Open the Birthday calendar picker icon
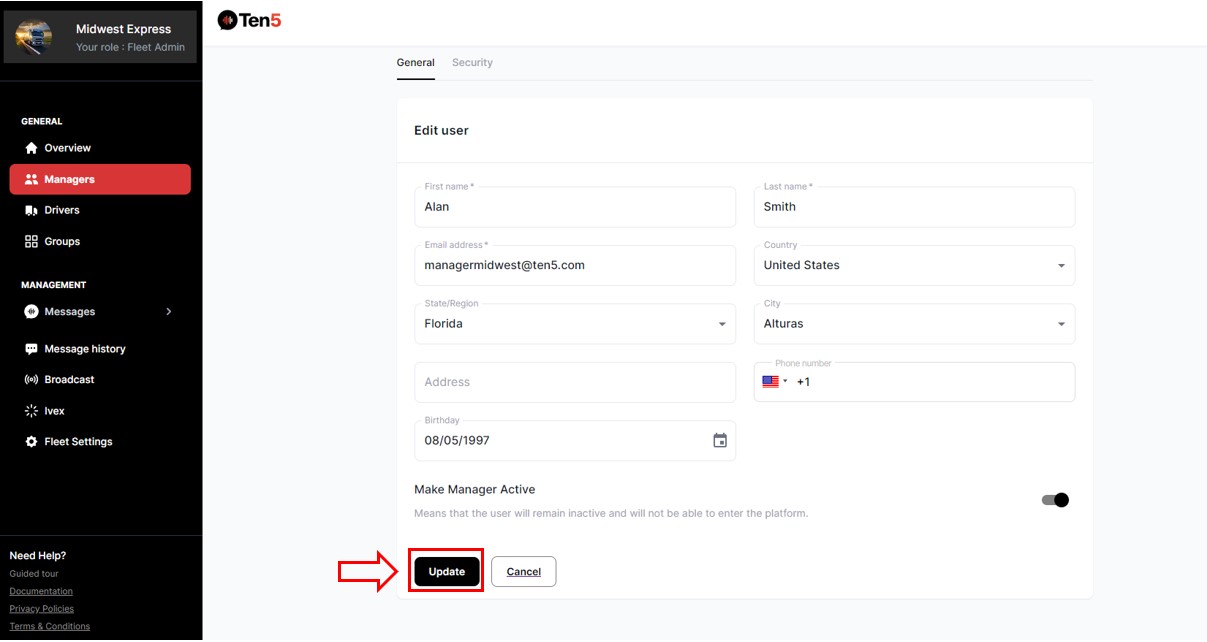The image size is (1207, 642). (x=719, y=441)
